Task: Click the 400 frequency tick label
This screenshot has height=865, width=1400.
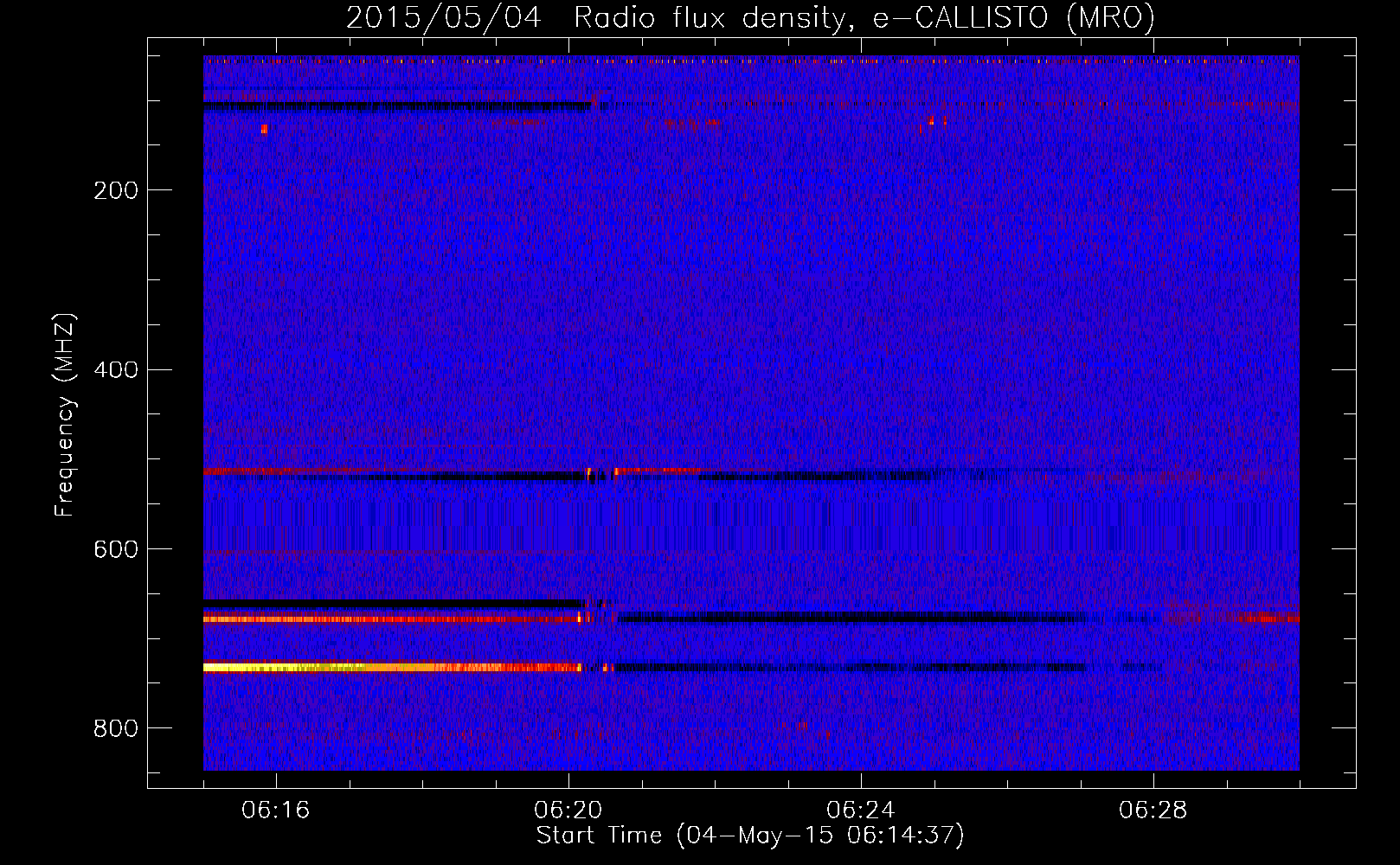Action: click(116, 370)
